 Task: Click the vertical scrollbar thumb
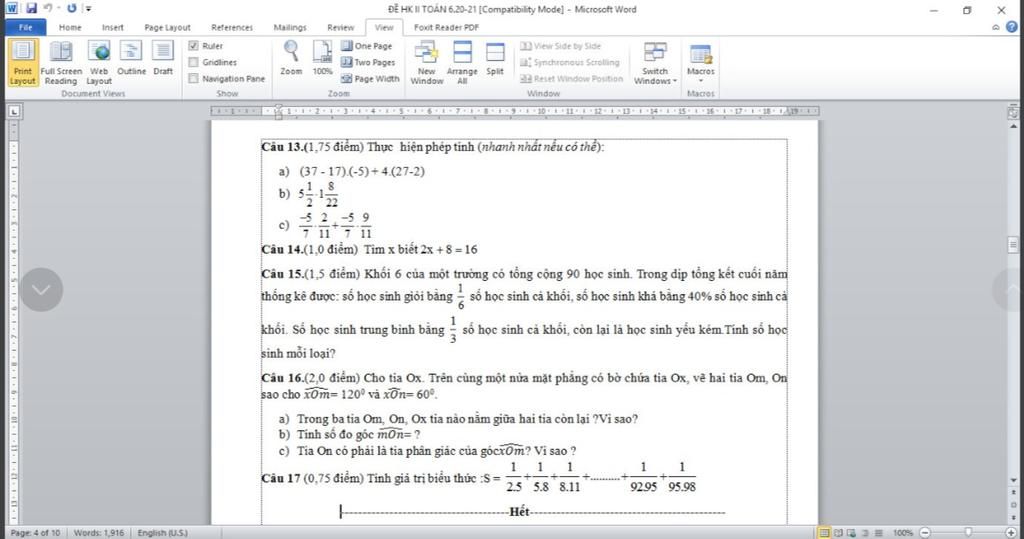[1013, 245]
